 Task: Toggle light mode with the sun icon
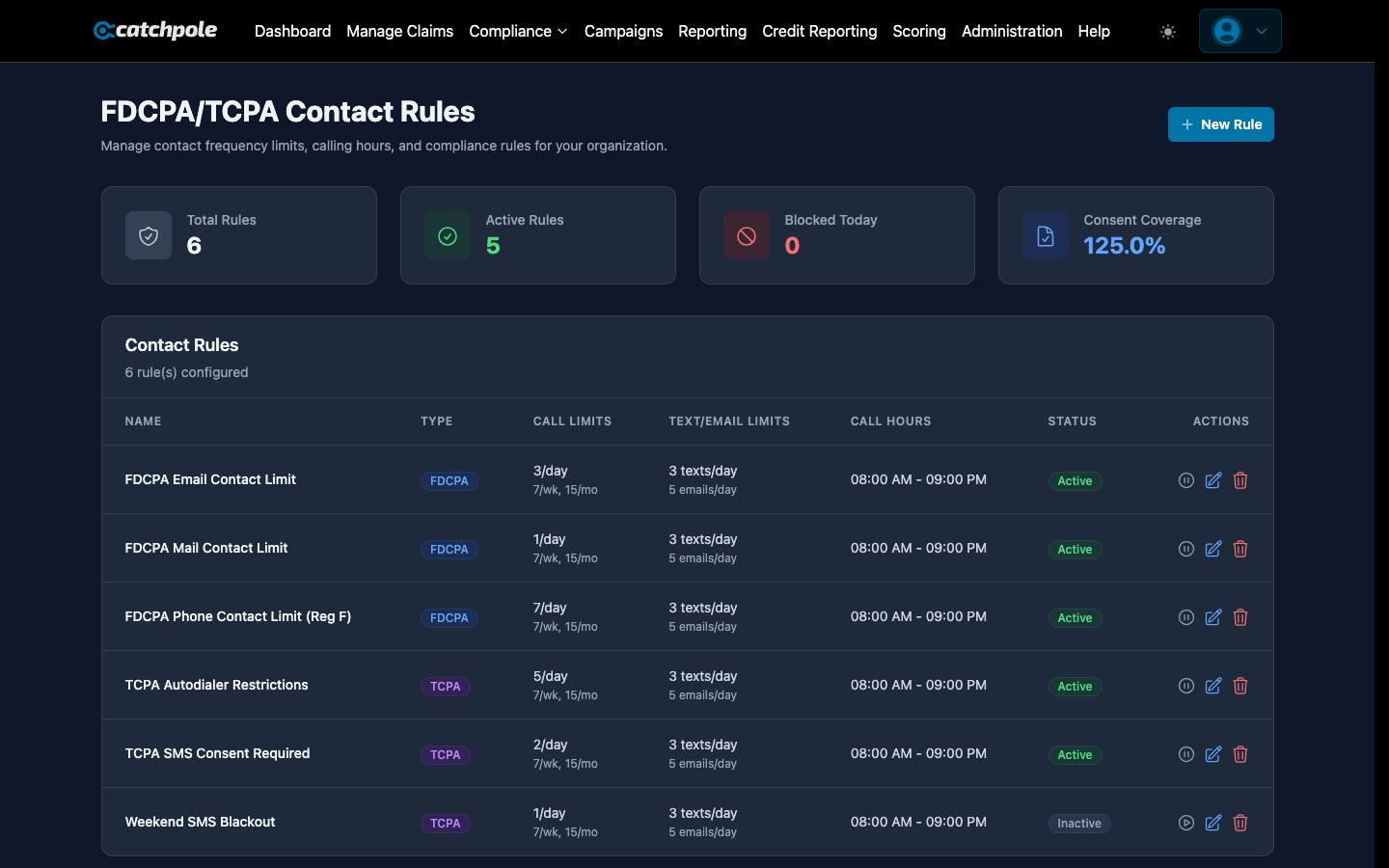(x=1167, y=31)
